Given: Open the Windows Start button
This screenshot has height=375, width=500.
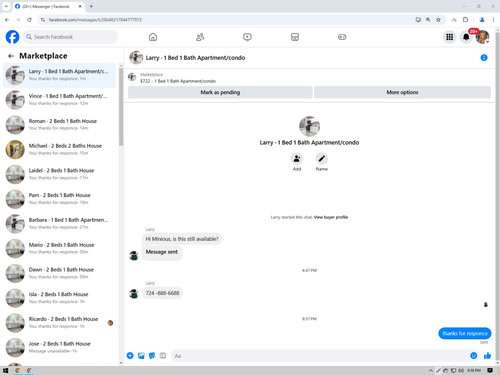Looking at the screenshot, I should coord(5,370).
